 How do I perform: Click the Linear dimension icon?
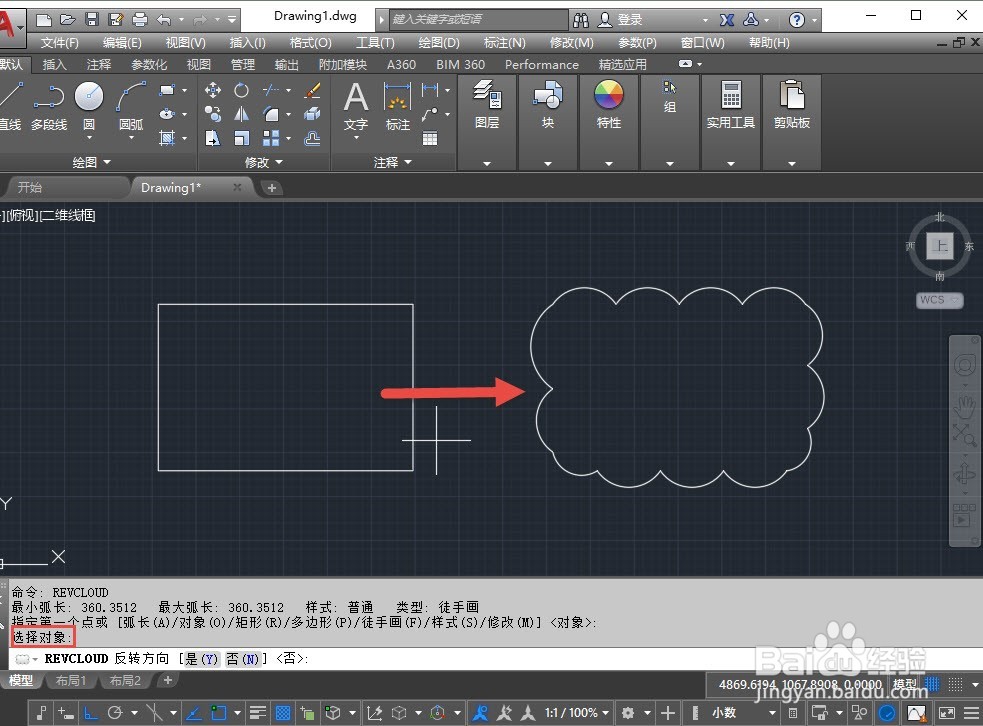pyautogui.click(x=430, y=90)
